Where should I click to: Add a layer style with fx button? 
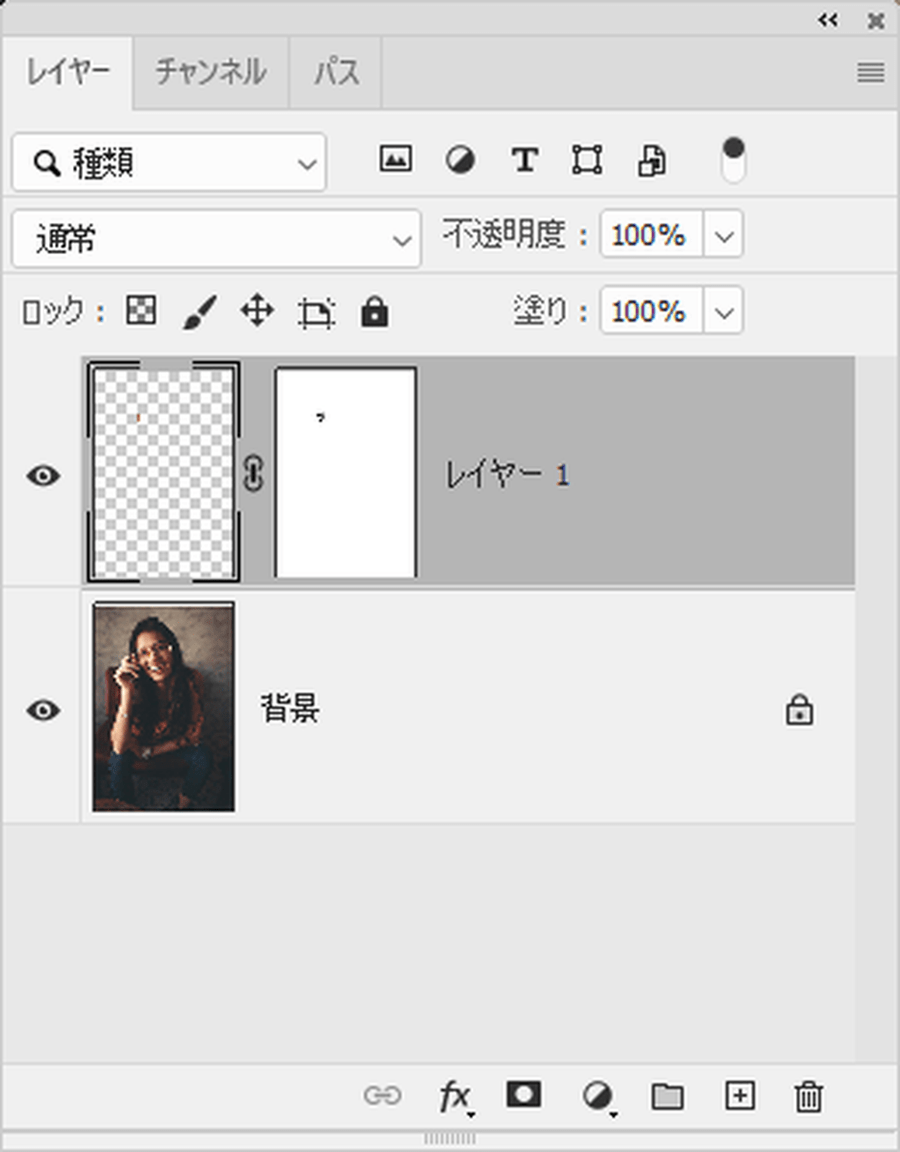(455, 1097)
